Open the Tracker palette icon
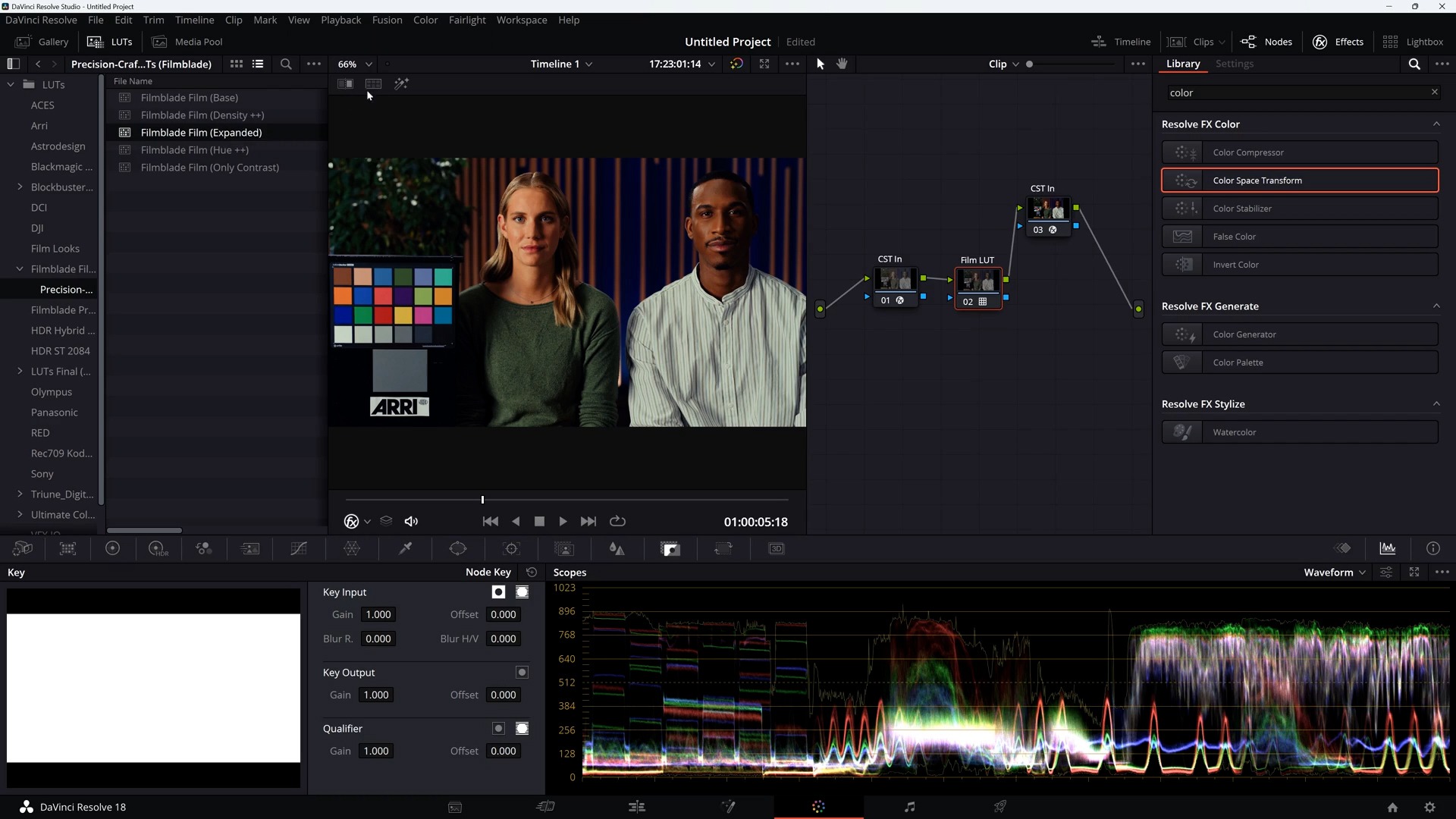The height and width of the screenshot is (819, 1456). [512, 549]
